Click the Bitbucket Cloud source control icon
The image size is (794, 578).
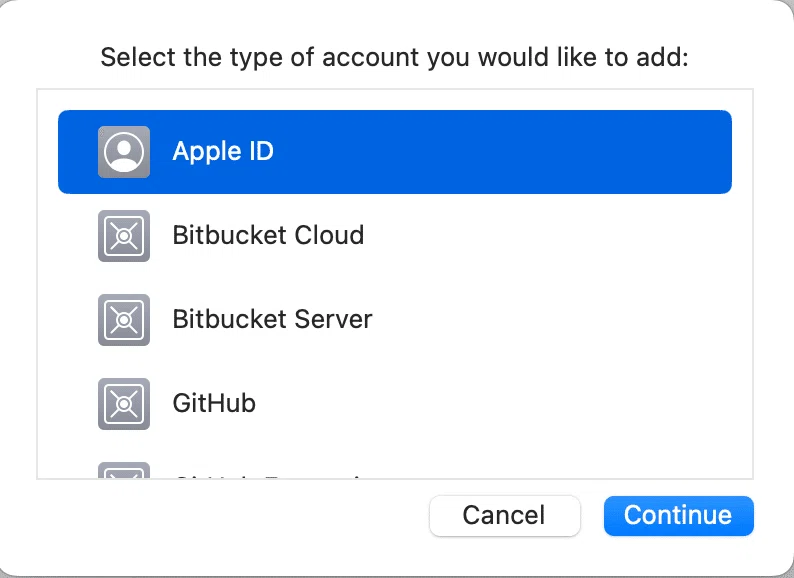click(x=124, y=236)
